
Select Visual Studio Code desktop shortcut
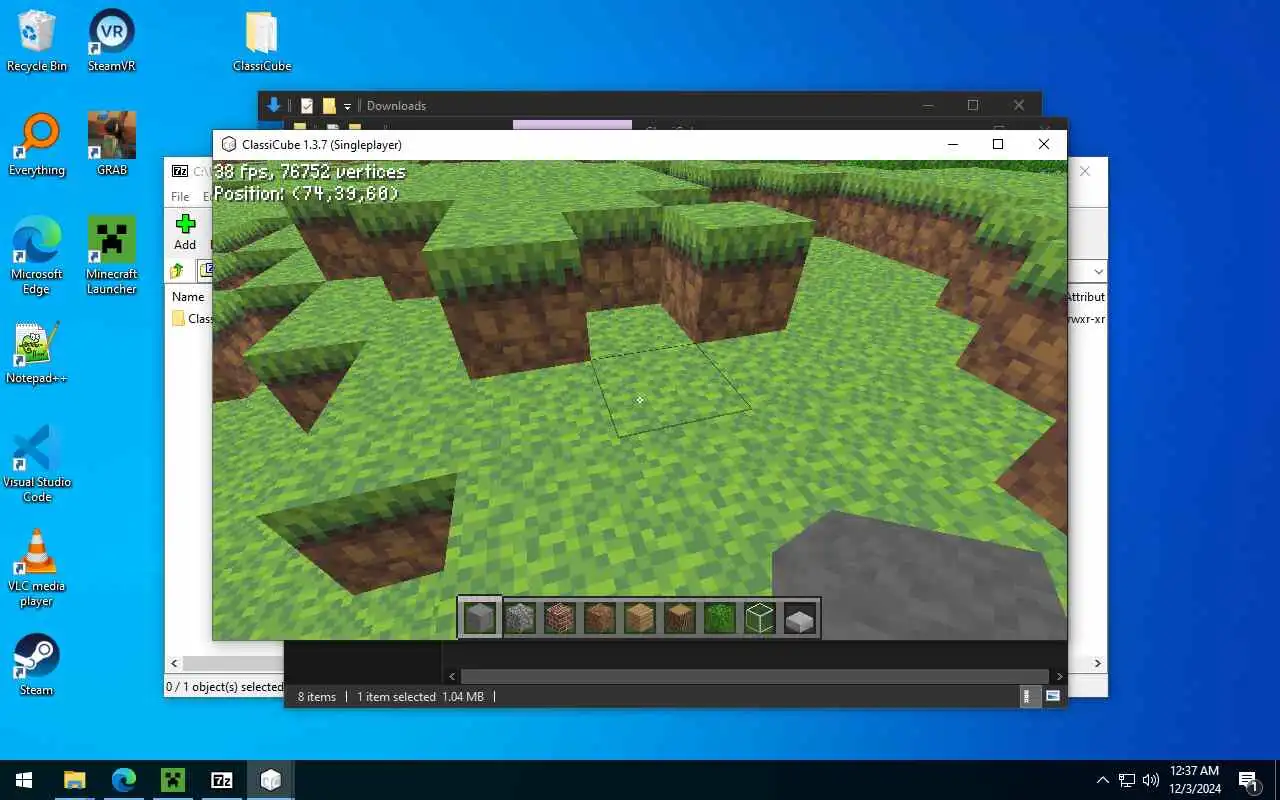pyautogui.click(x=37, y=464)
